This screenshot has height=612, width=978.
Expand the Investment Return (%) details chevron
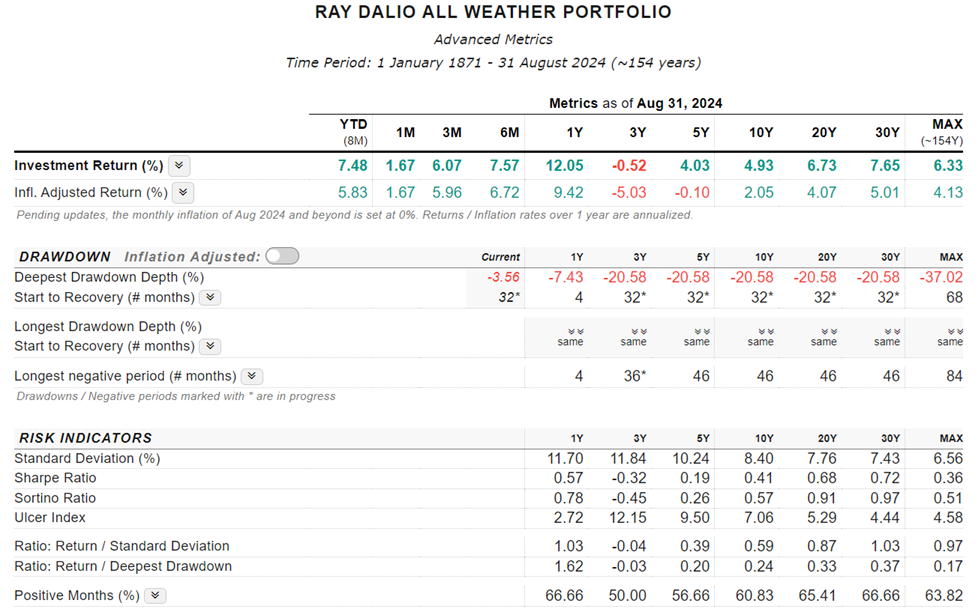(x=178, y=166)
